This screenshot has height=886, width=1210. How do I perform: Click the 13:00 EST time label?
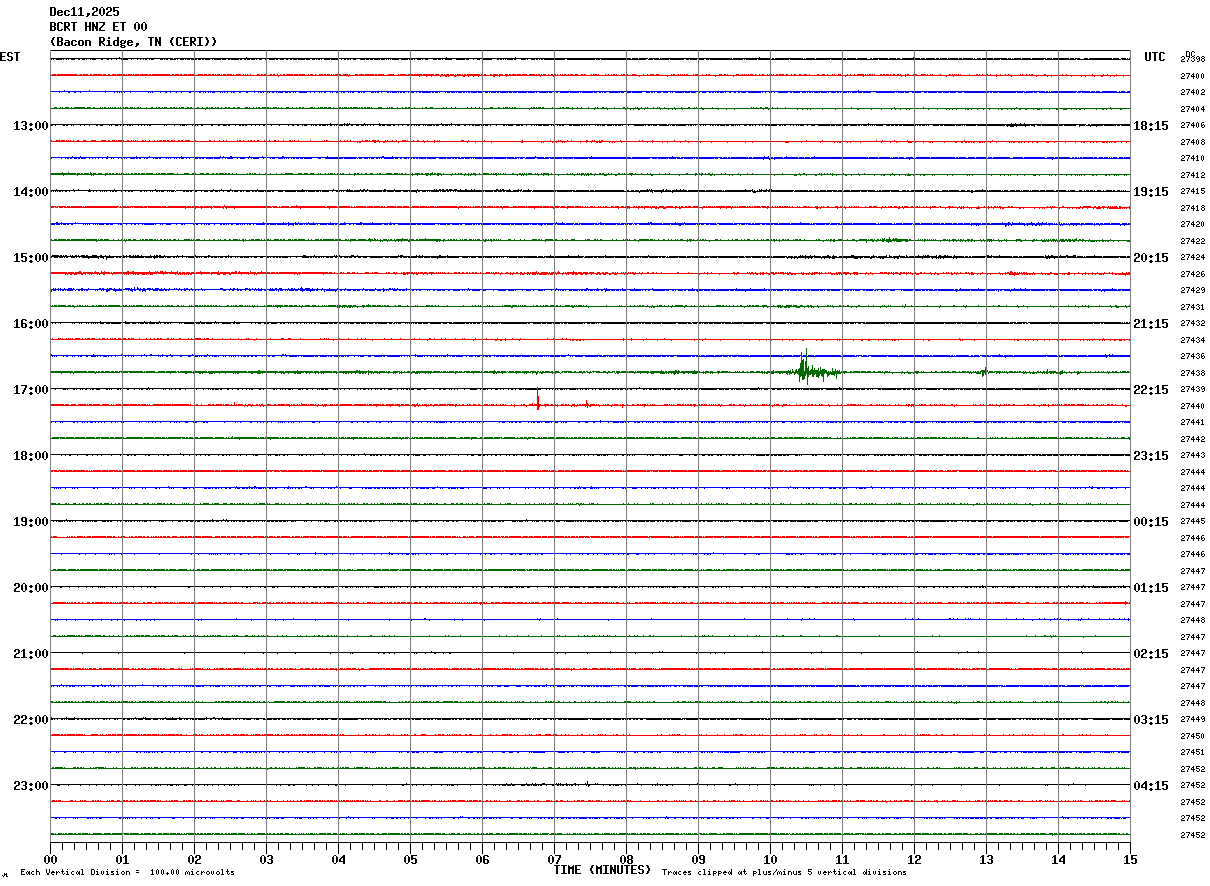pos(30,126)
